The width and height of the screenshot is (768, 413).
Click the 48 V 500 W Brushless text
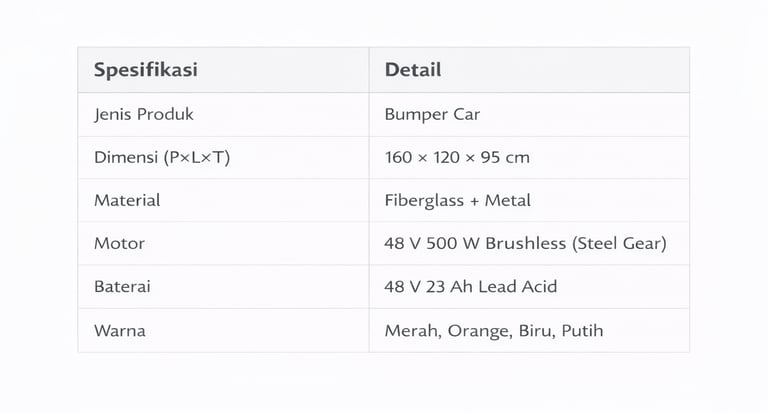click(x=470, y=243)
